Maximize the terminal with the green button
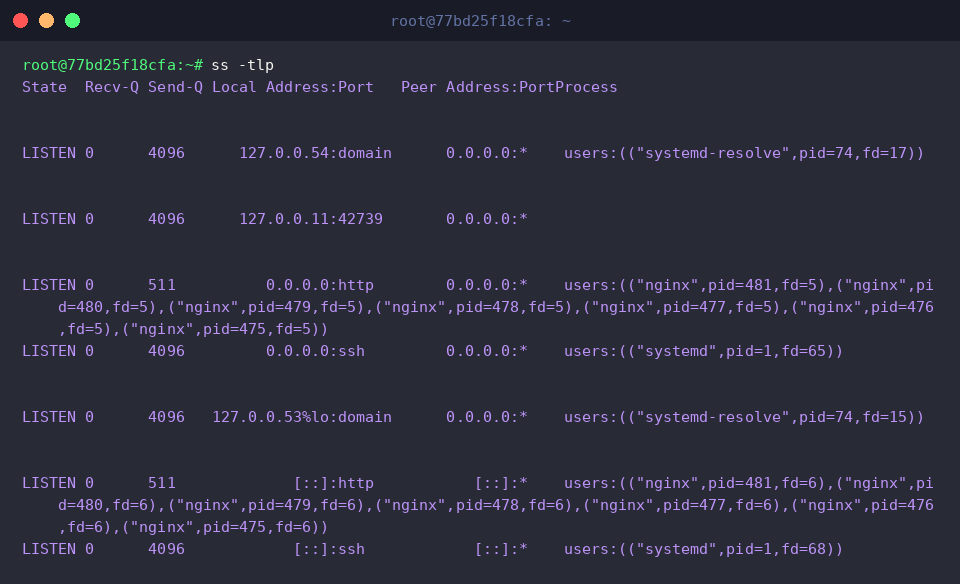The height and width of the screenshot is (584, 960). click(x=72, y=21)
